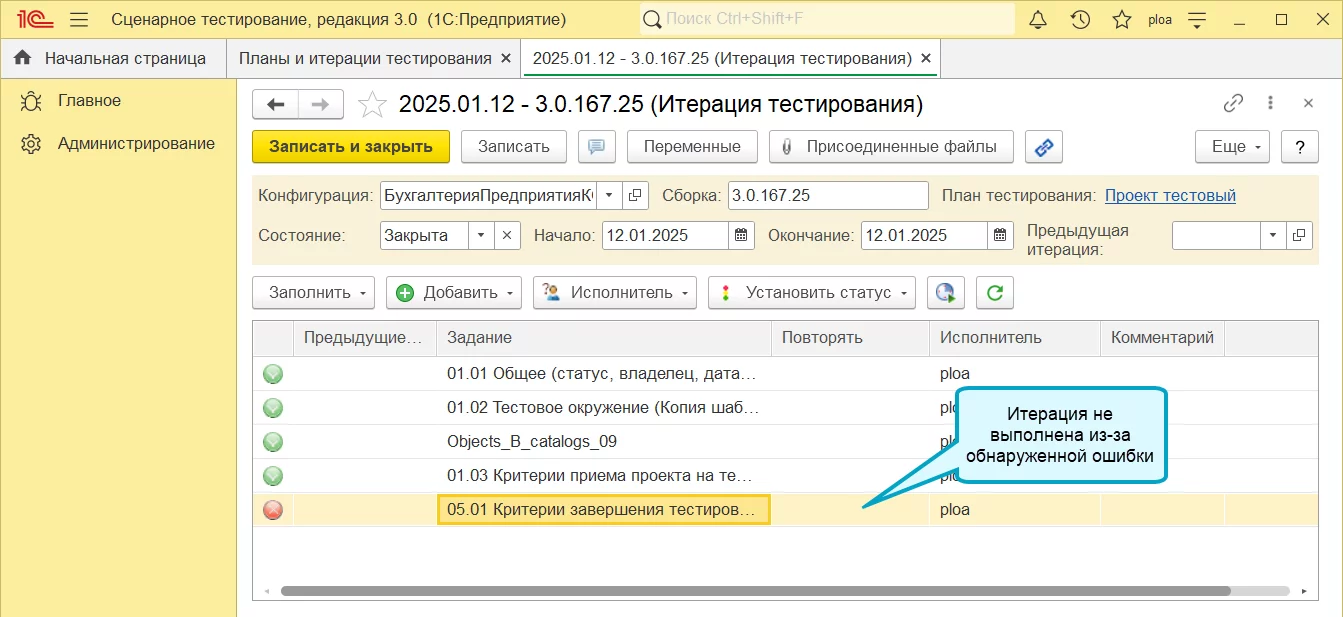Click the Комментарий column header

(1163, 338)
